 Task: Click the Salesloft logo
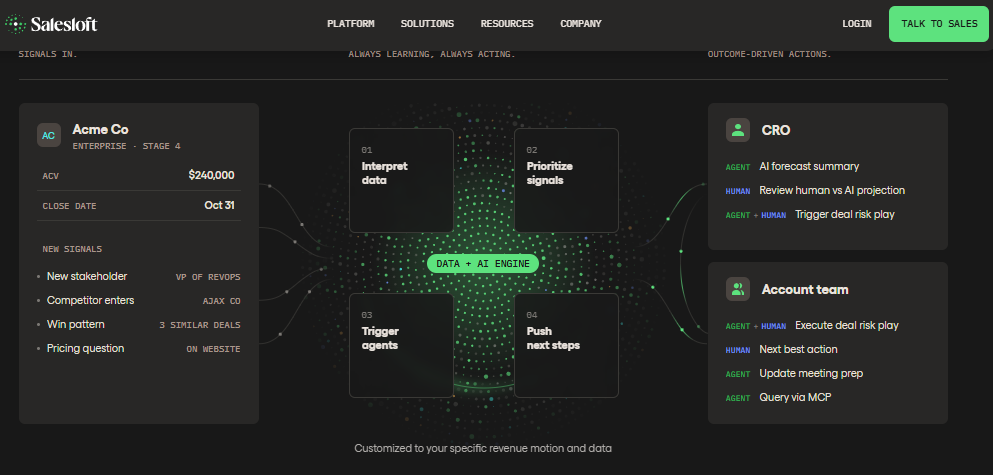click(x=51, y=24)
